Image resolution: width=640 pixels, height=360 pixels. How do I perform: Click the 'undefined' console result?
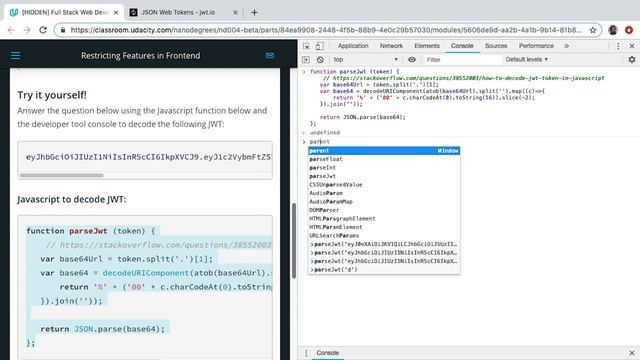click(x=324, y=133)
